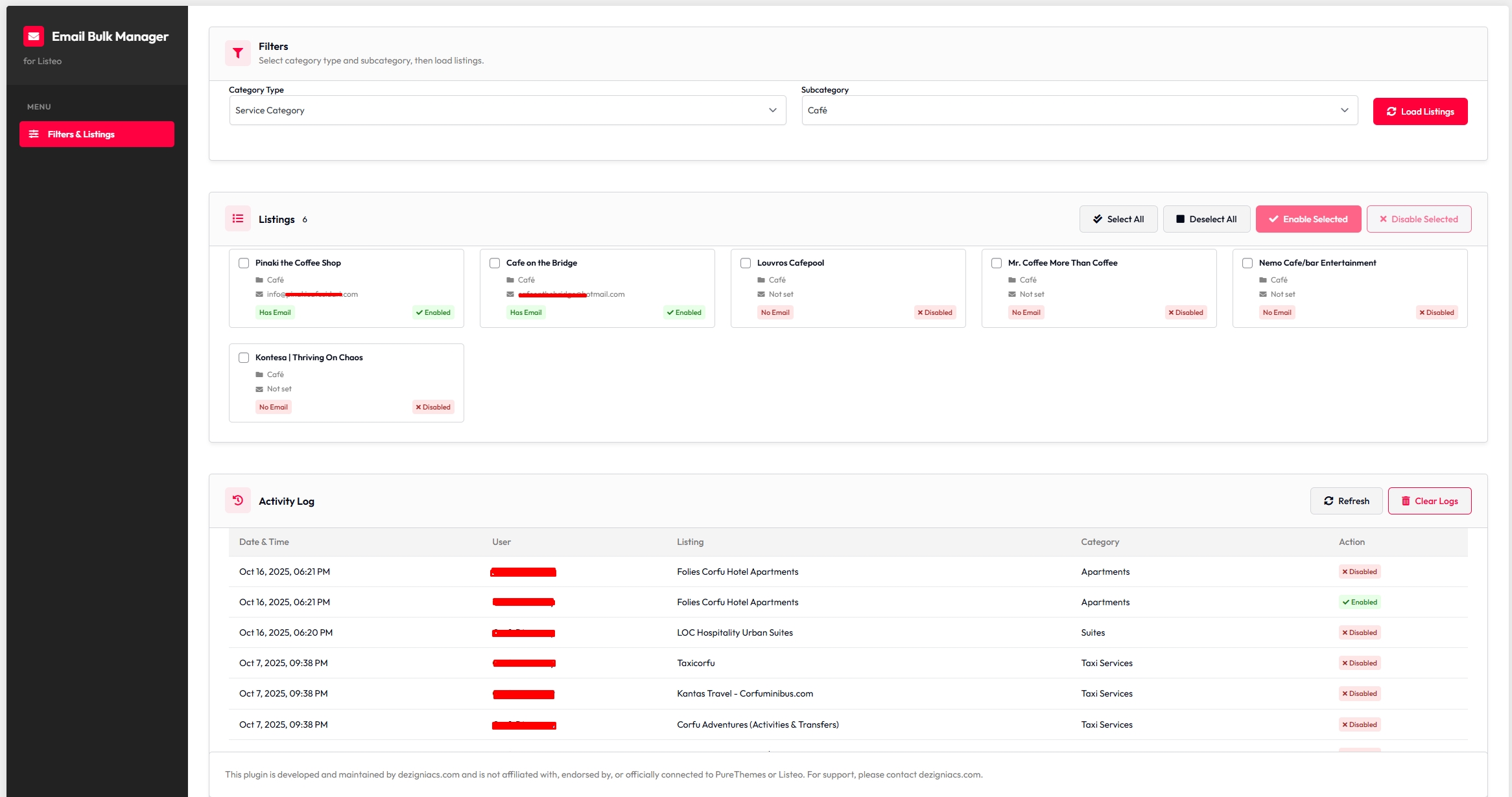Open the Category Type dropdown

pyautogui.click(x=506, y=110)
